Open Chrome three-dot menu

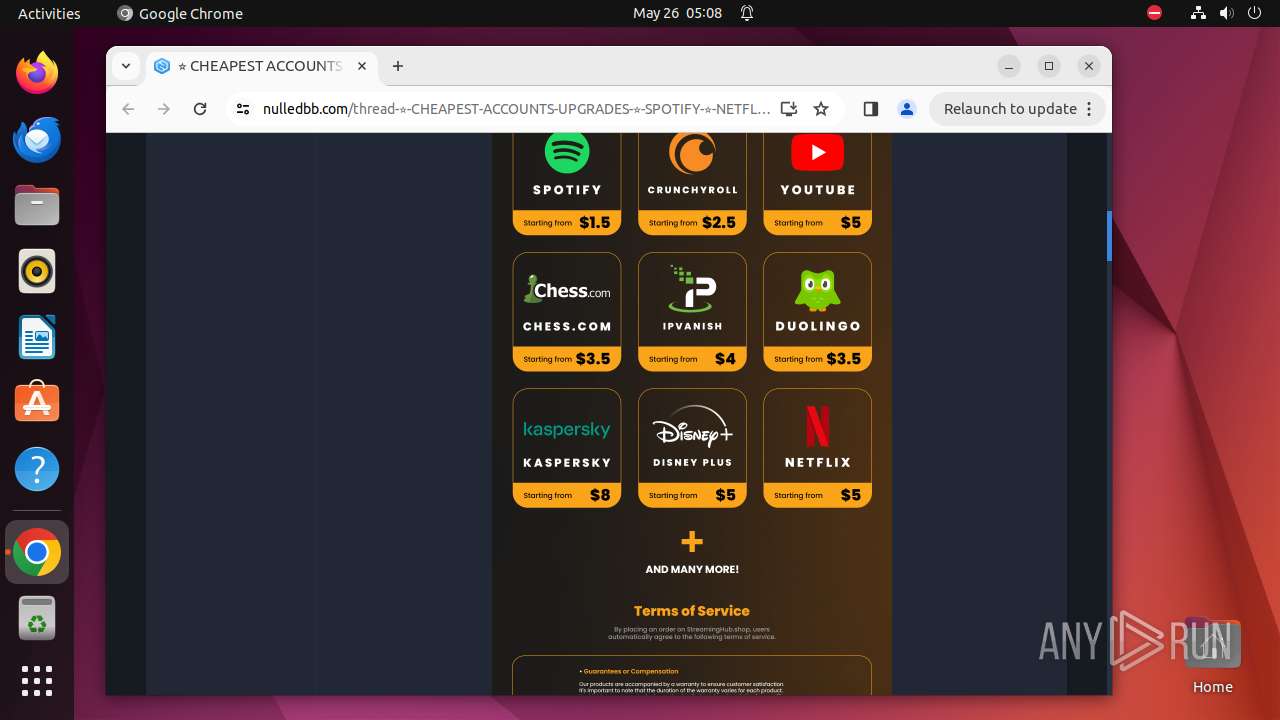1090,109
